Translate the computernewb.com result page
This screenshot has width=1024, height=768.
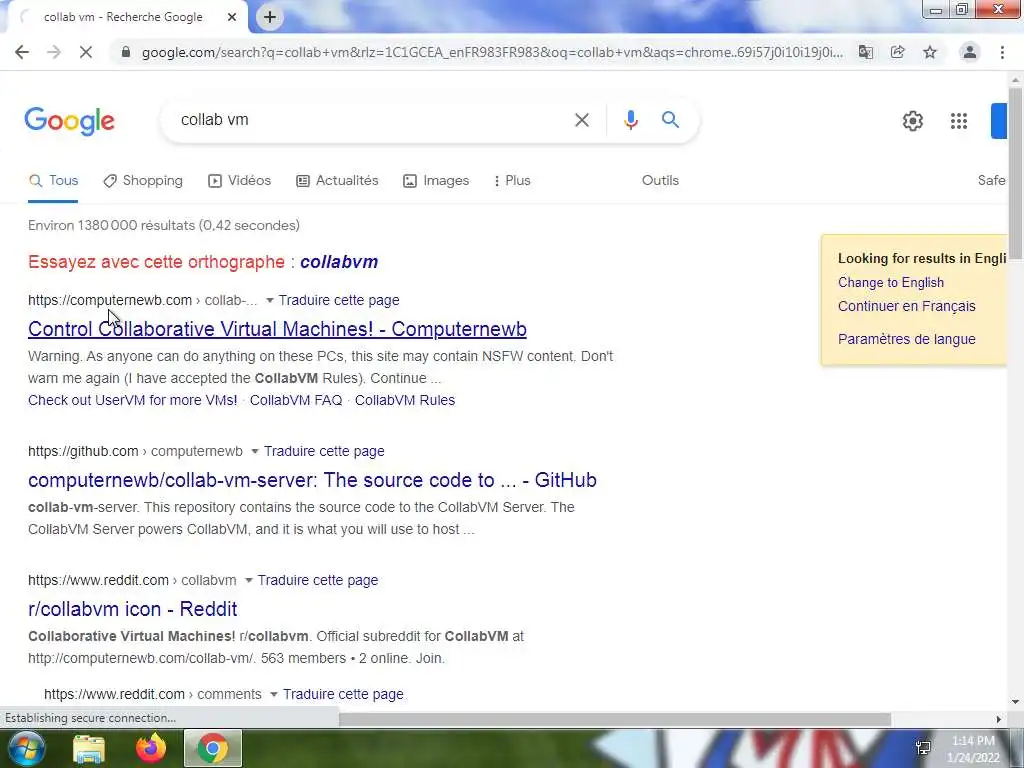tap(339, 300)
